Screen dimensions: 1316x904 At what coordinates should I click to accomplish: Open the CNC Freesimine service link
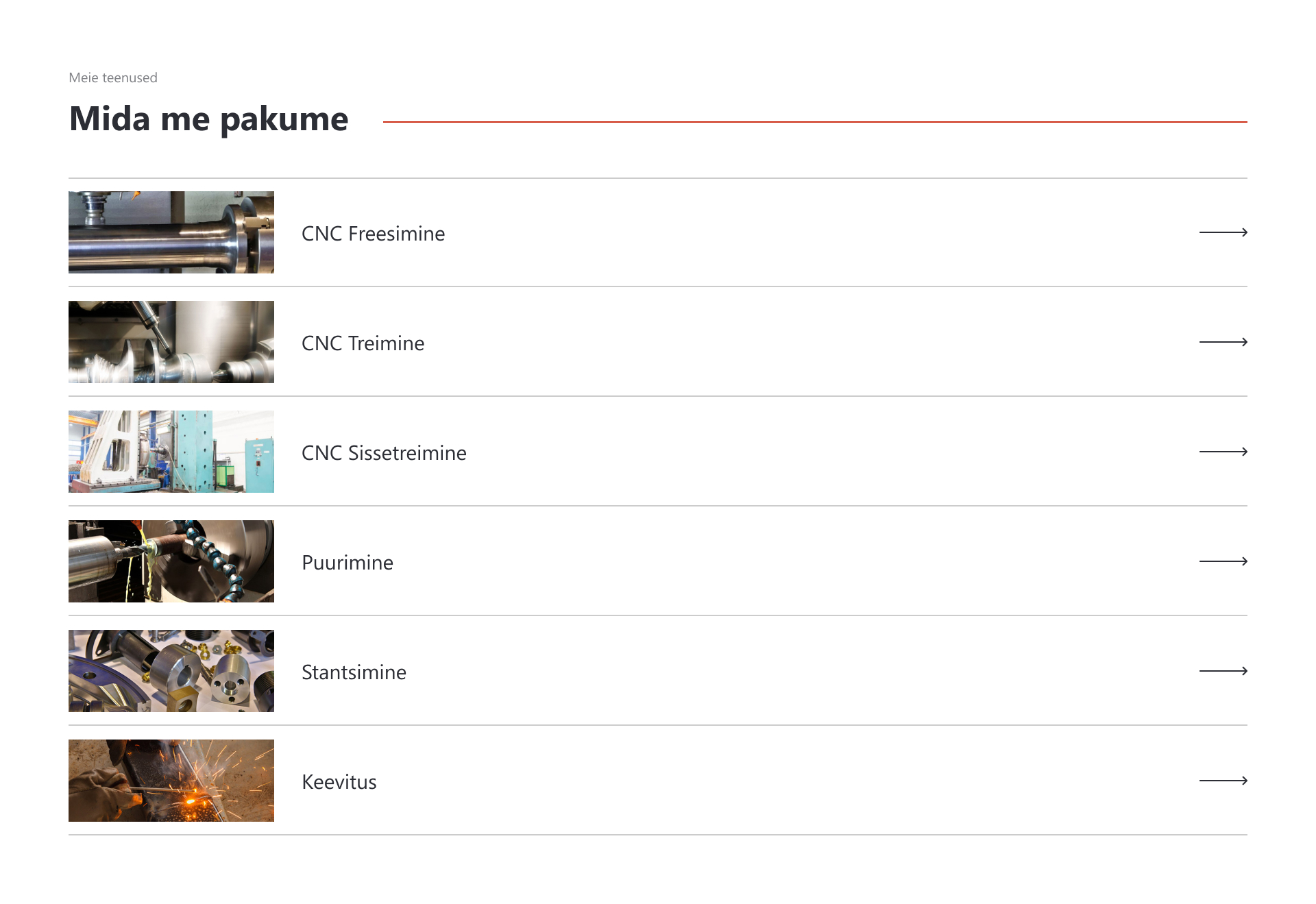coord(373,234)
